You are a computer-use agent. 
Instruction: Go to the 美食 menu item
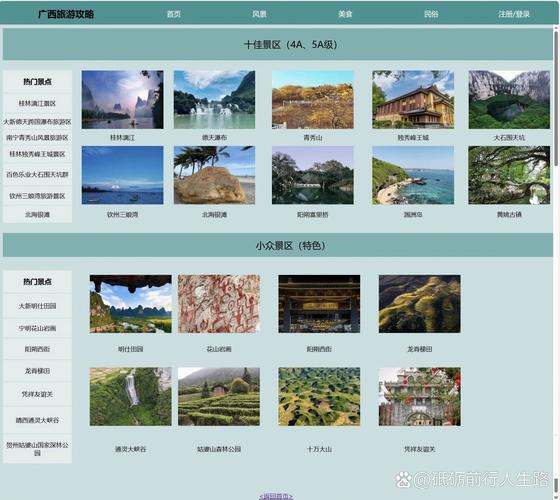tap(345, 14)
